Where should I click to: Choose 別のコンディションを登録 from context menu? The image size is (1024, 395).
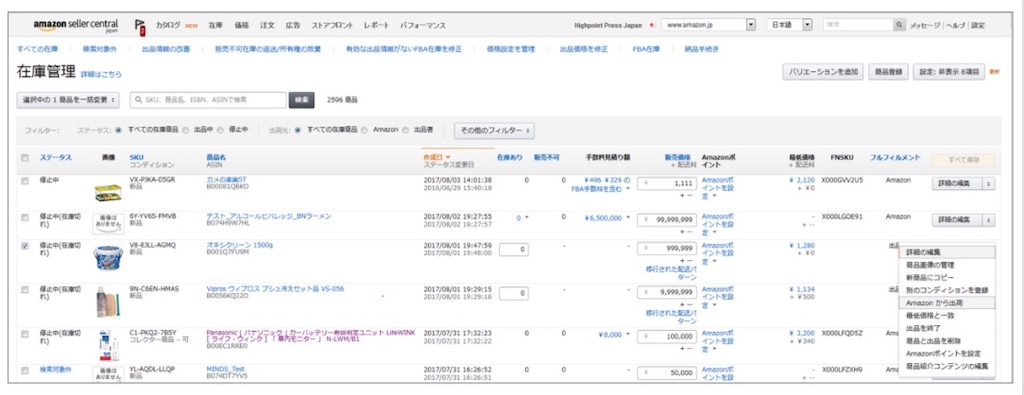pos(946,290)
